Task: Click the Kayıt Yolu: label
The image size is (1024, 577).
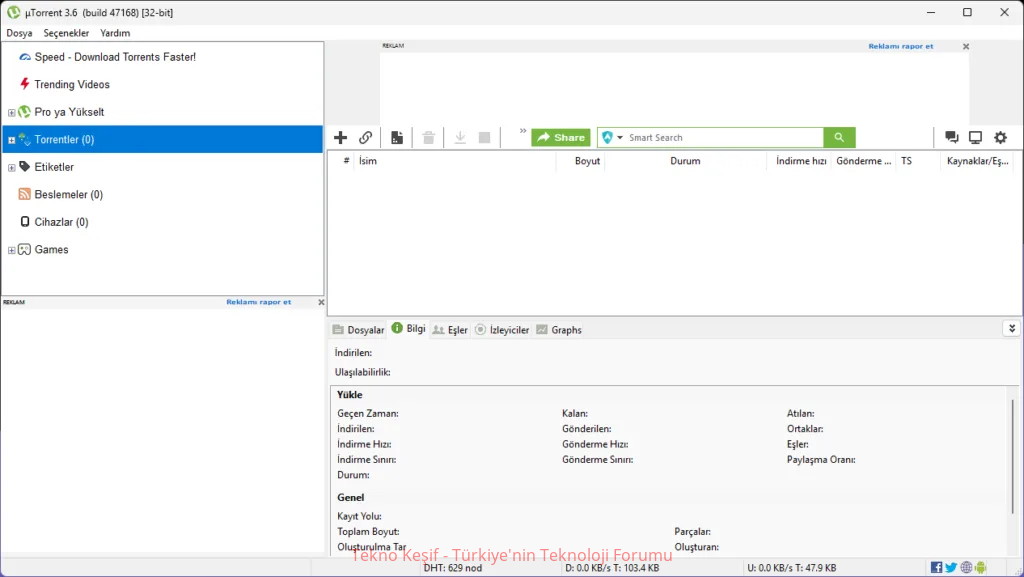Action: pos(359,516)
